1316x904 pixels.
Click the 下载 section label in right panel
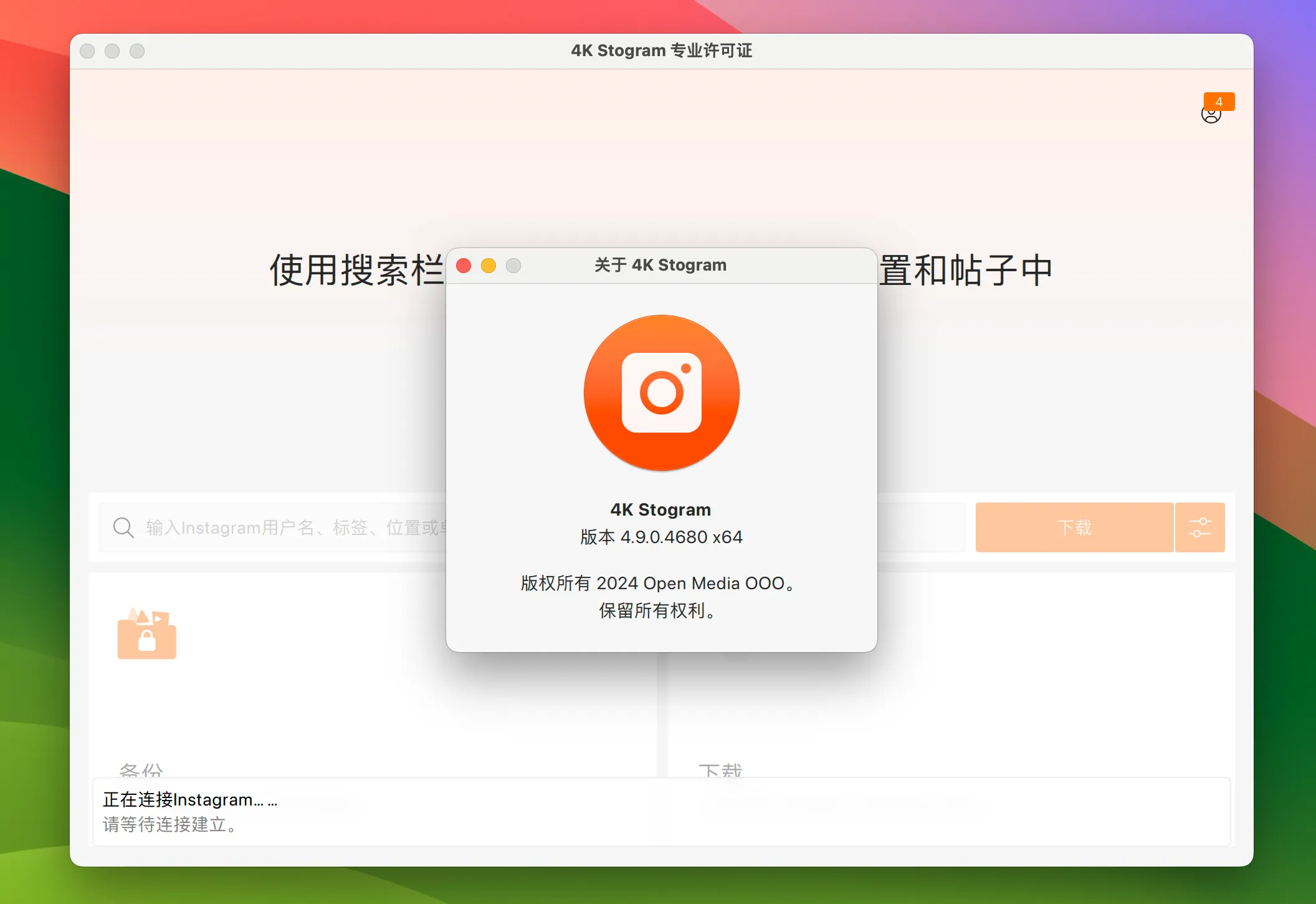[720, 770]
